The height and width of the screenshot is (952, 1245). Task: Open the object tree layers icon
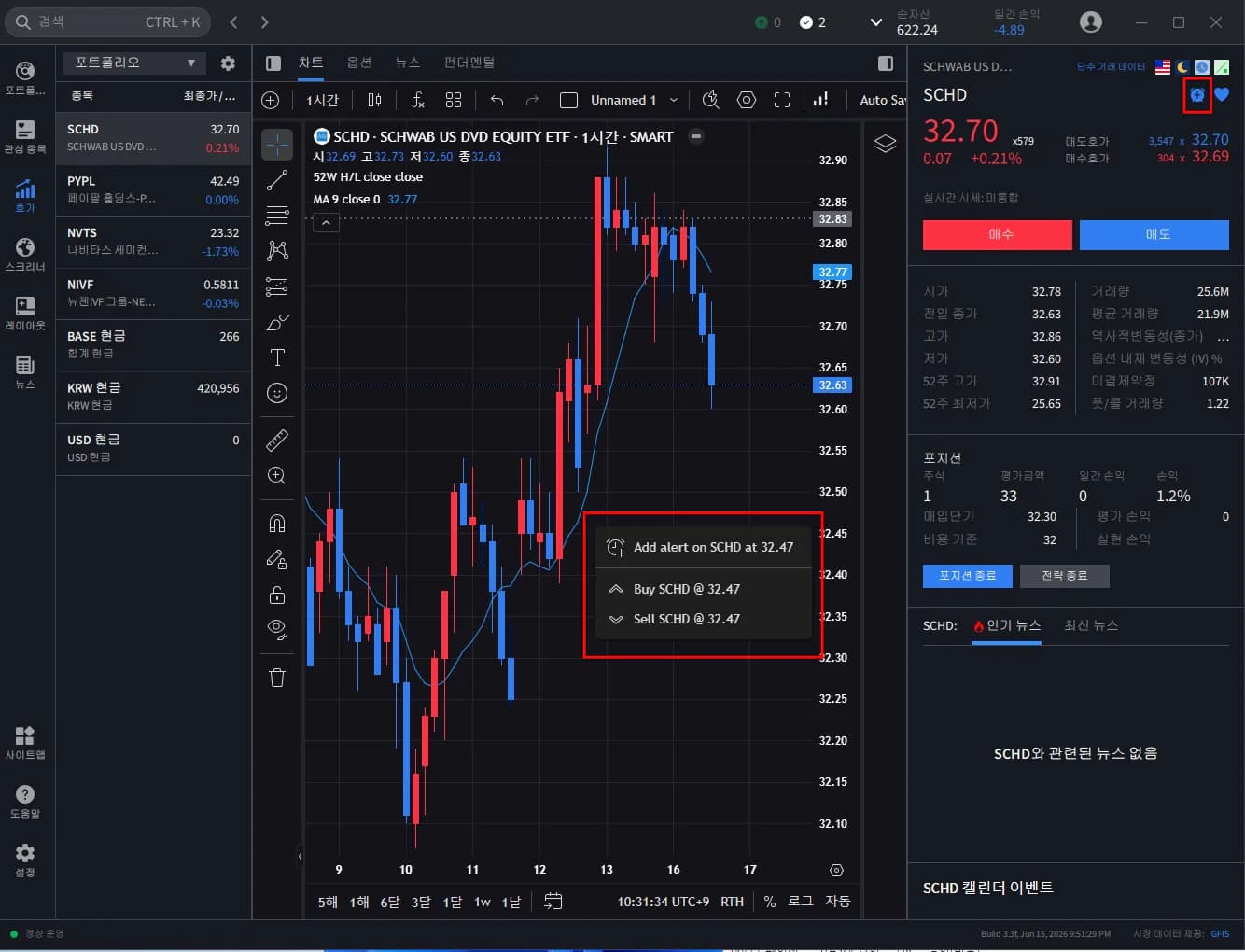885,144
